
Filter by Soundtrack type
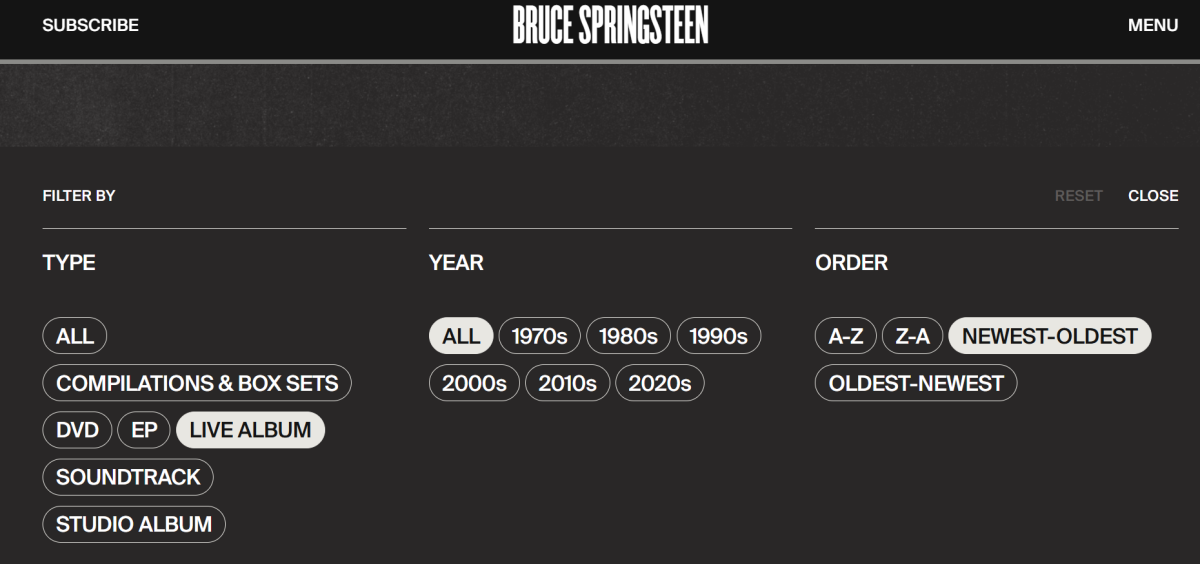click(x=128, y=477)
